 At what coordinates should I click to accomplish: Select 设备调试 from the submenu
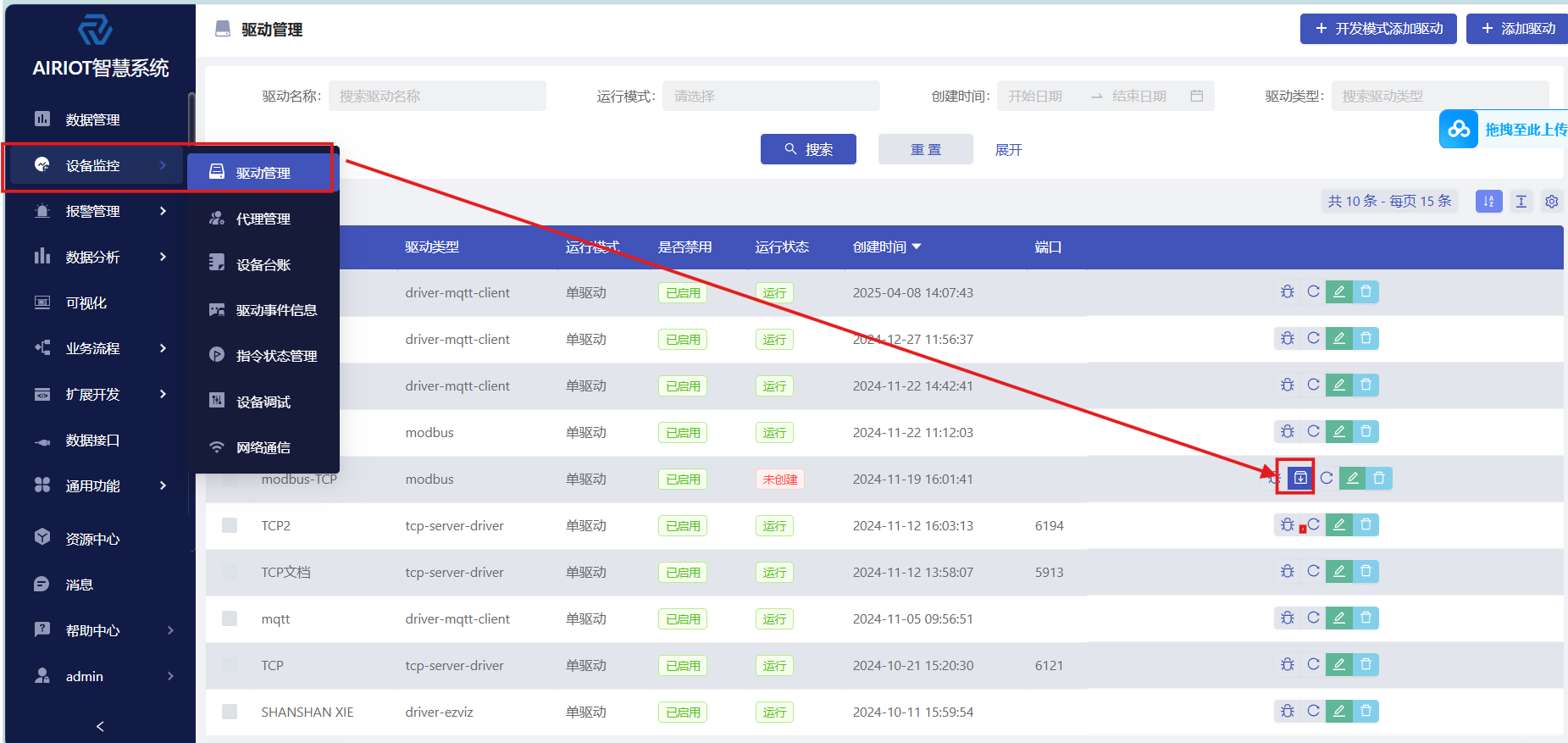click(x=263, y=402)
